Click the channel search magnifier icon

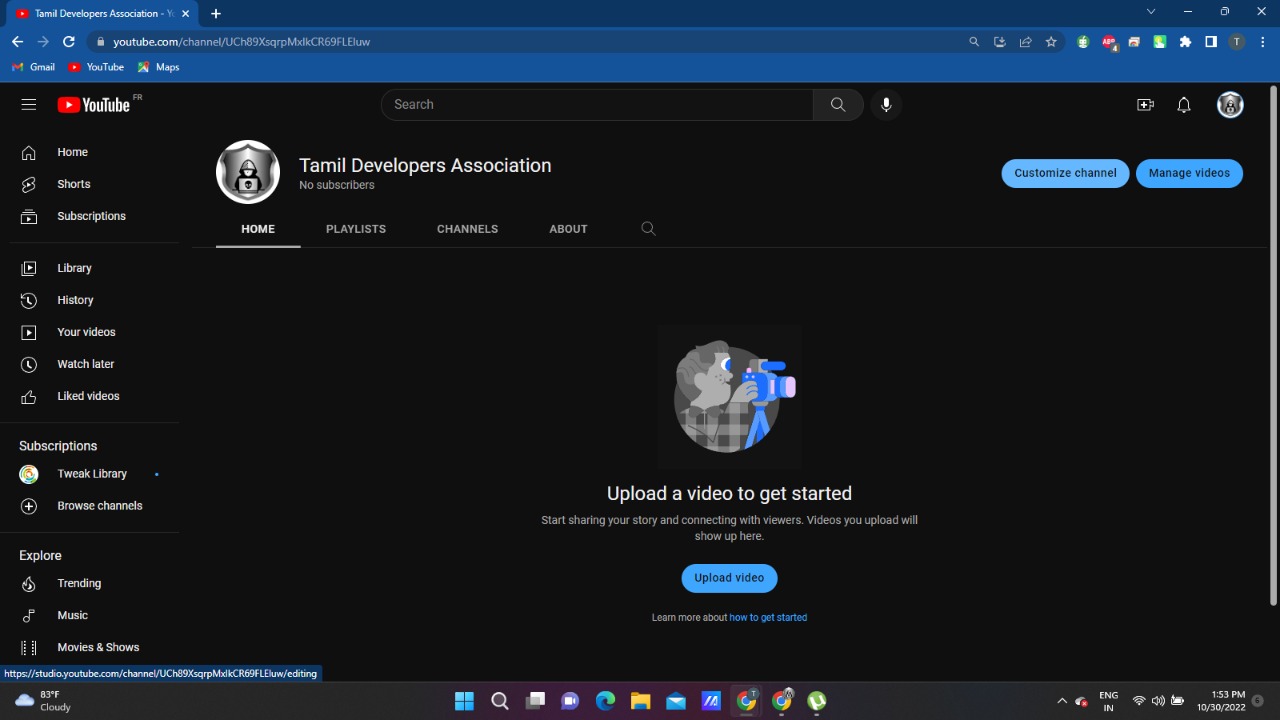(648, 229)
